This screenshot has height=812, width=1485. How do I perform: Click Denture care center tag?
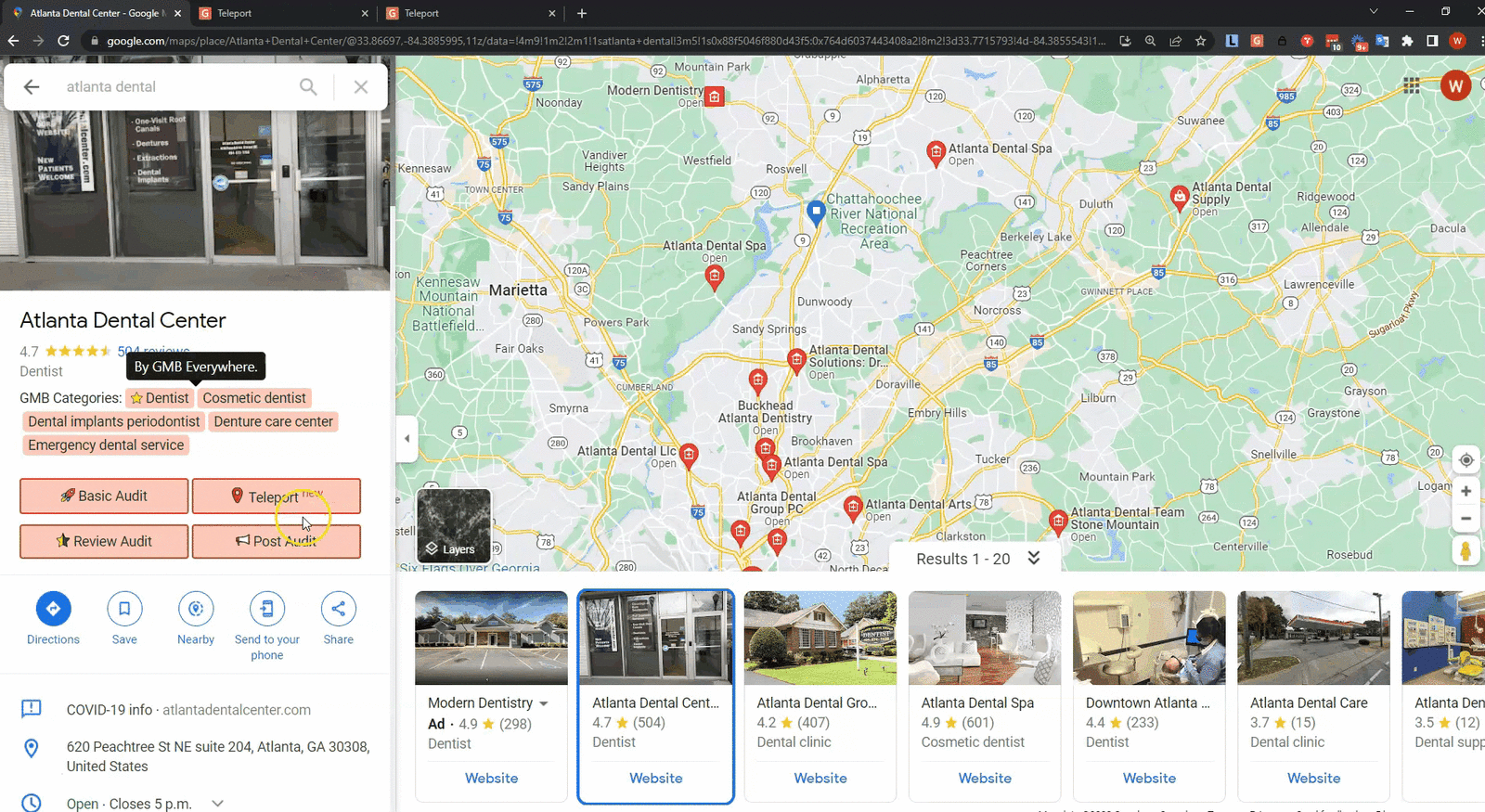pyautogui.click(x=273, y=421)
